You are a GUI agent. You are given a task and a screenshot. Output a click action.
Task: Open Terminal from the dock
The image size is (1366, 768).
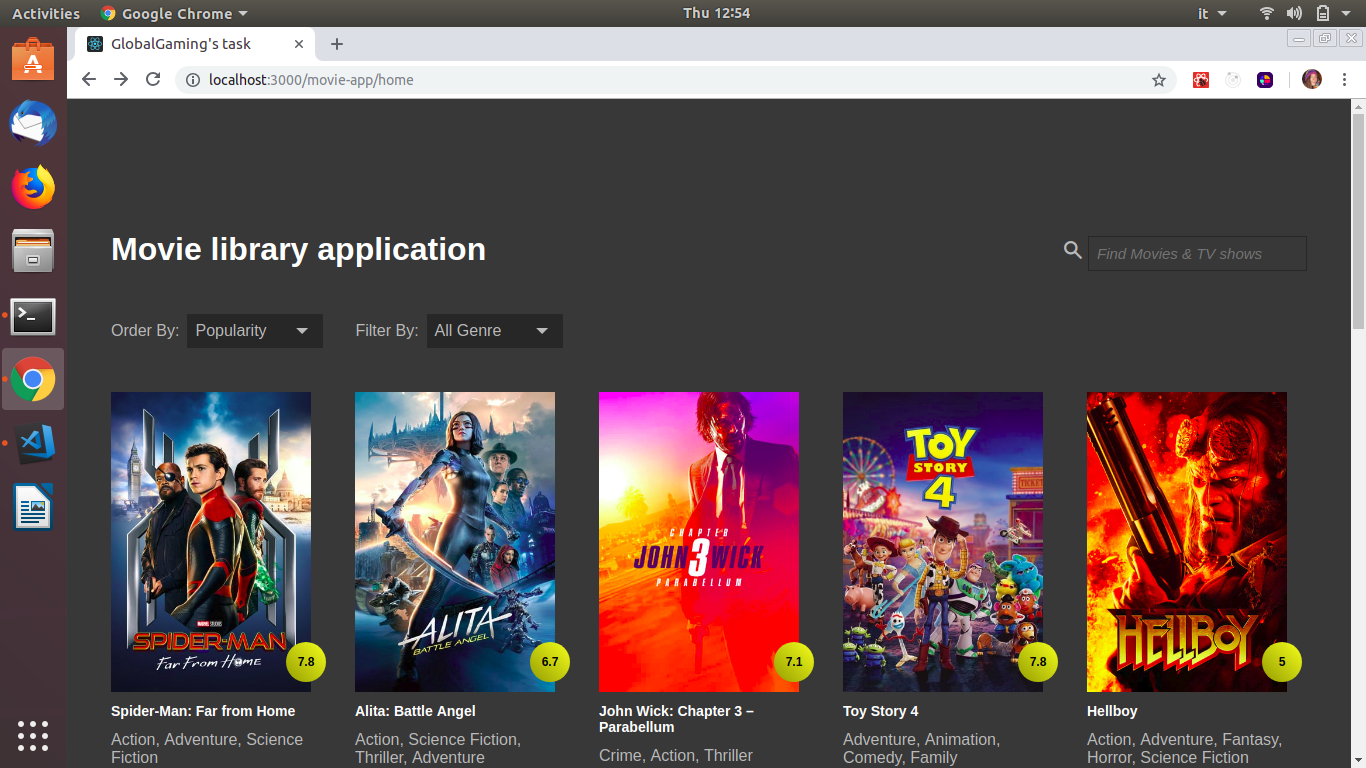33,317
